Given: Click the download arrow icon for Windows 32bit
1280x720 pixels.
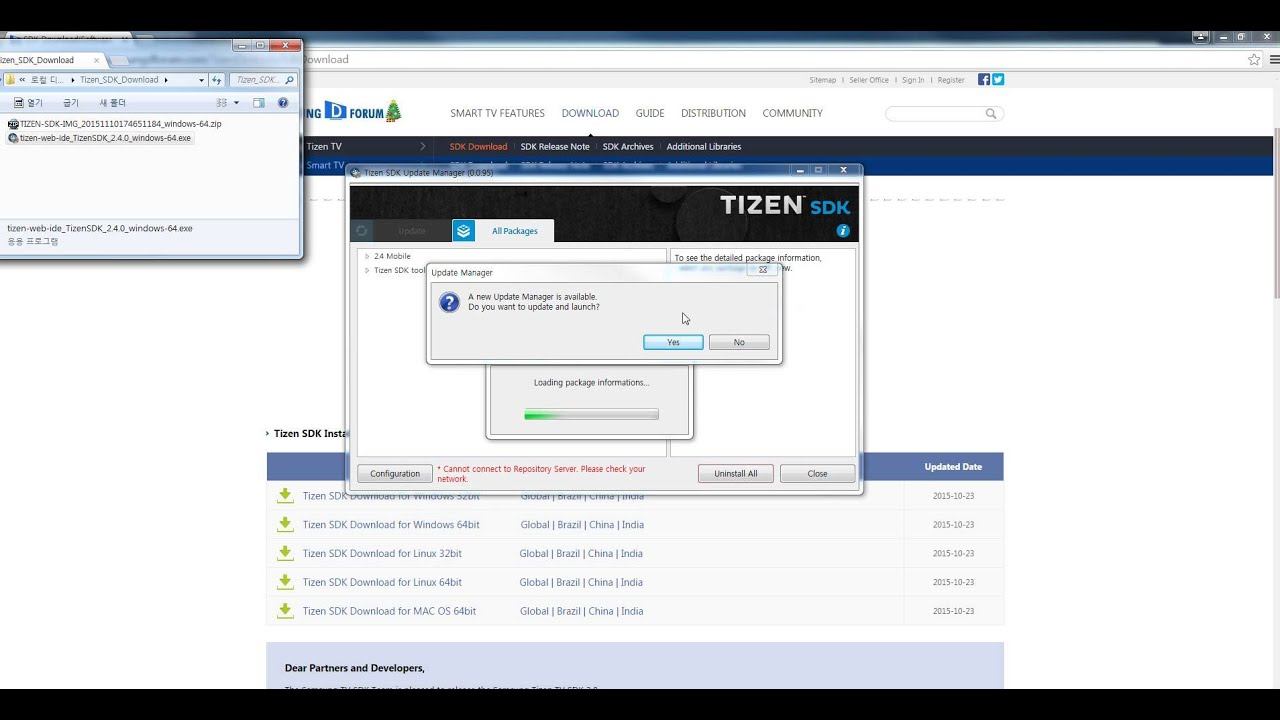Looking at the screenshot, I should [x=285, y=495].
